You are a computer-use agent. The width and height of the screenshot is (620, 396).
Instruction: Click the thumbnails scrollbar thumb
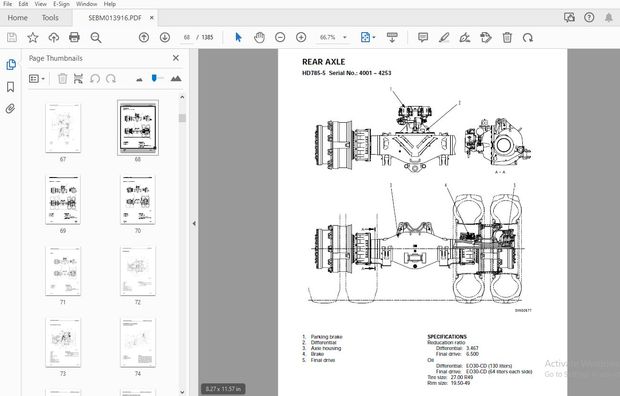pyautogui.click(x=182, y=118)
